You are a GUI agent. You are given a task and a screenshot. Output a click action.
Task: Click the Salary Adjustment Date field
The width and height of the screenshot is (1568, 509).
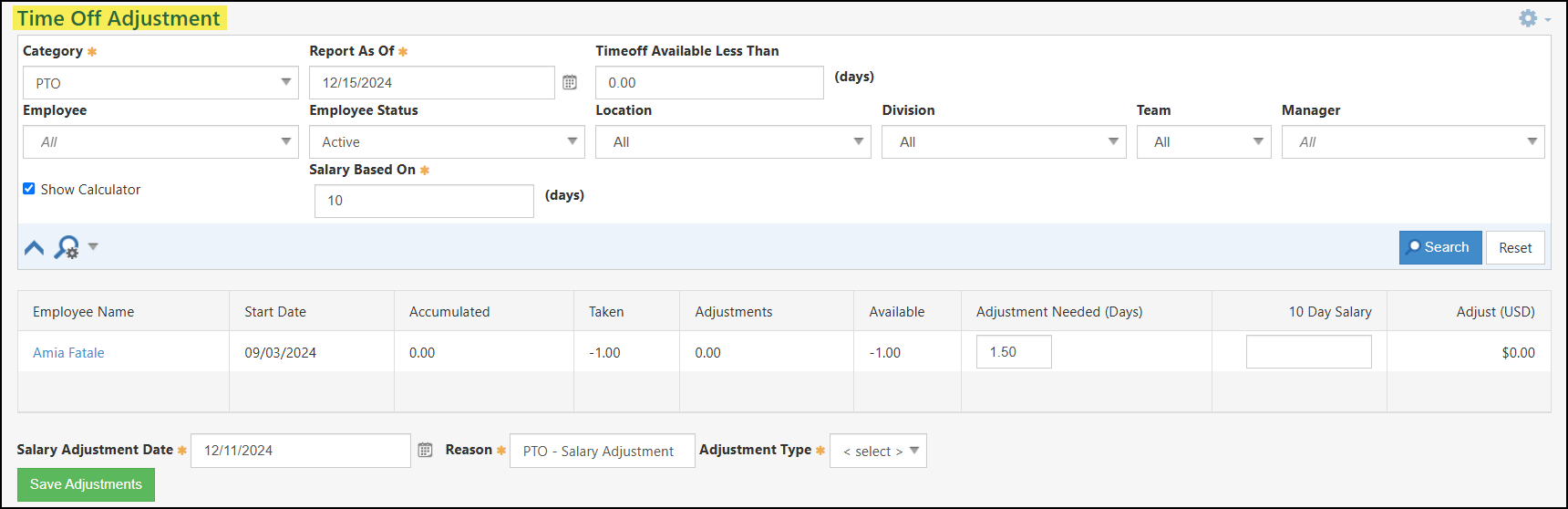click(x=301, y=451)
